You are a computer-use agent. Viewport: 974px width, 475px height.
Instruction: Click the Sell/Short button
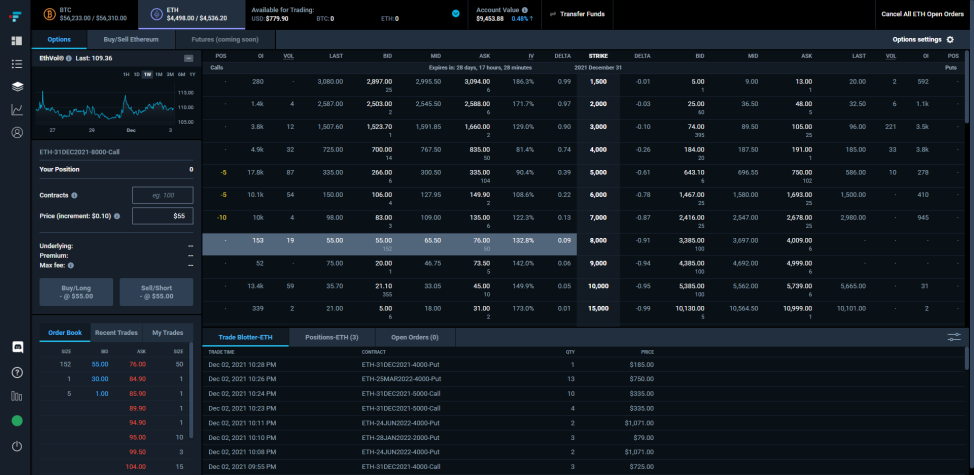pos(157,292)
